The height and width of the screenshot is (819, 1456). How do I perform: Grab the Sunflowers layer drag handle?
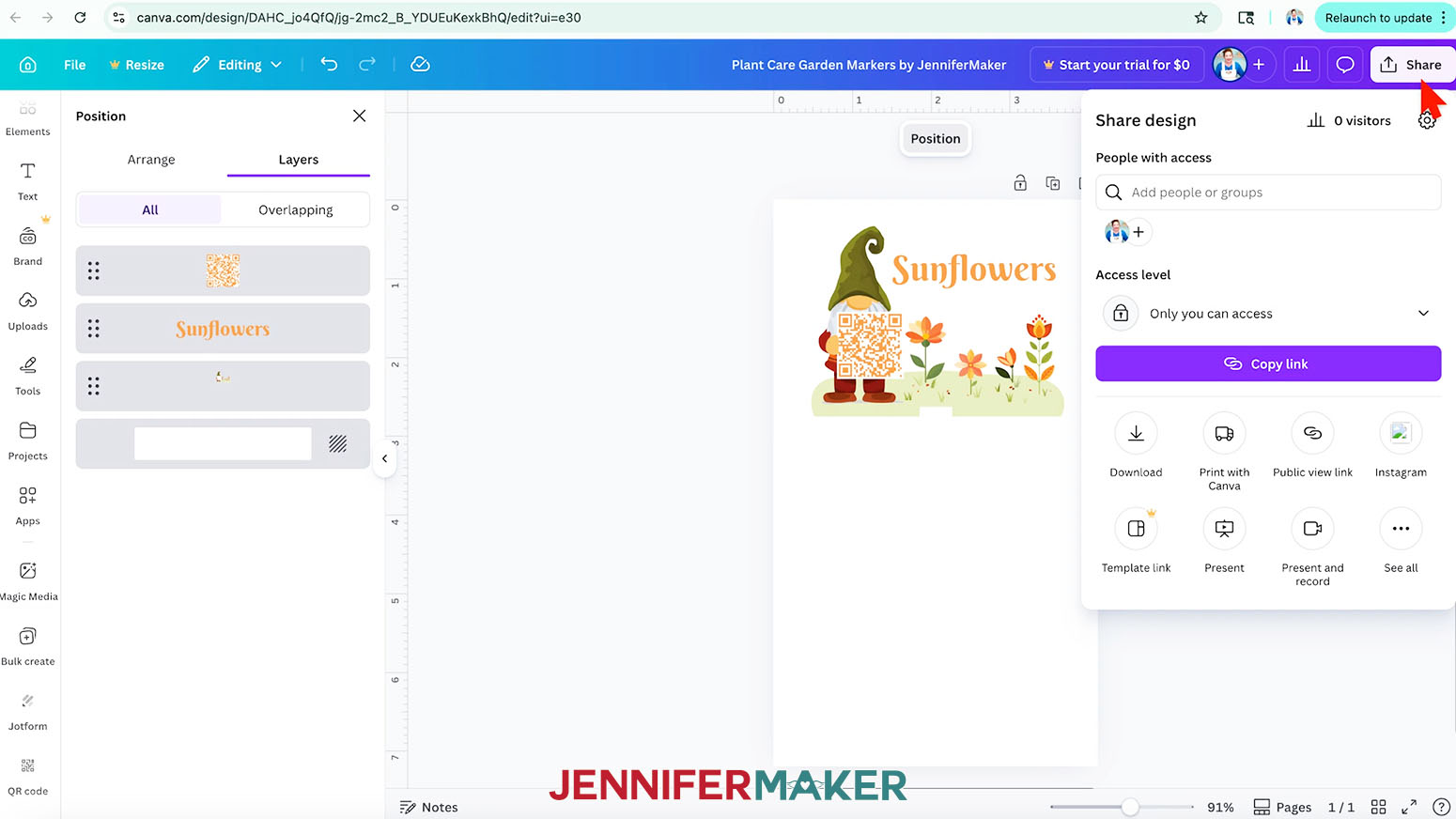pyautogui.click(x=94, y=329)
